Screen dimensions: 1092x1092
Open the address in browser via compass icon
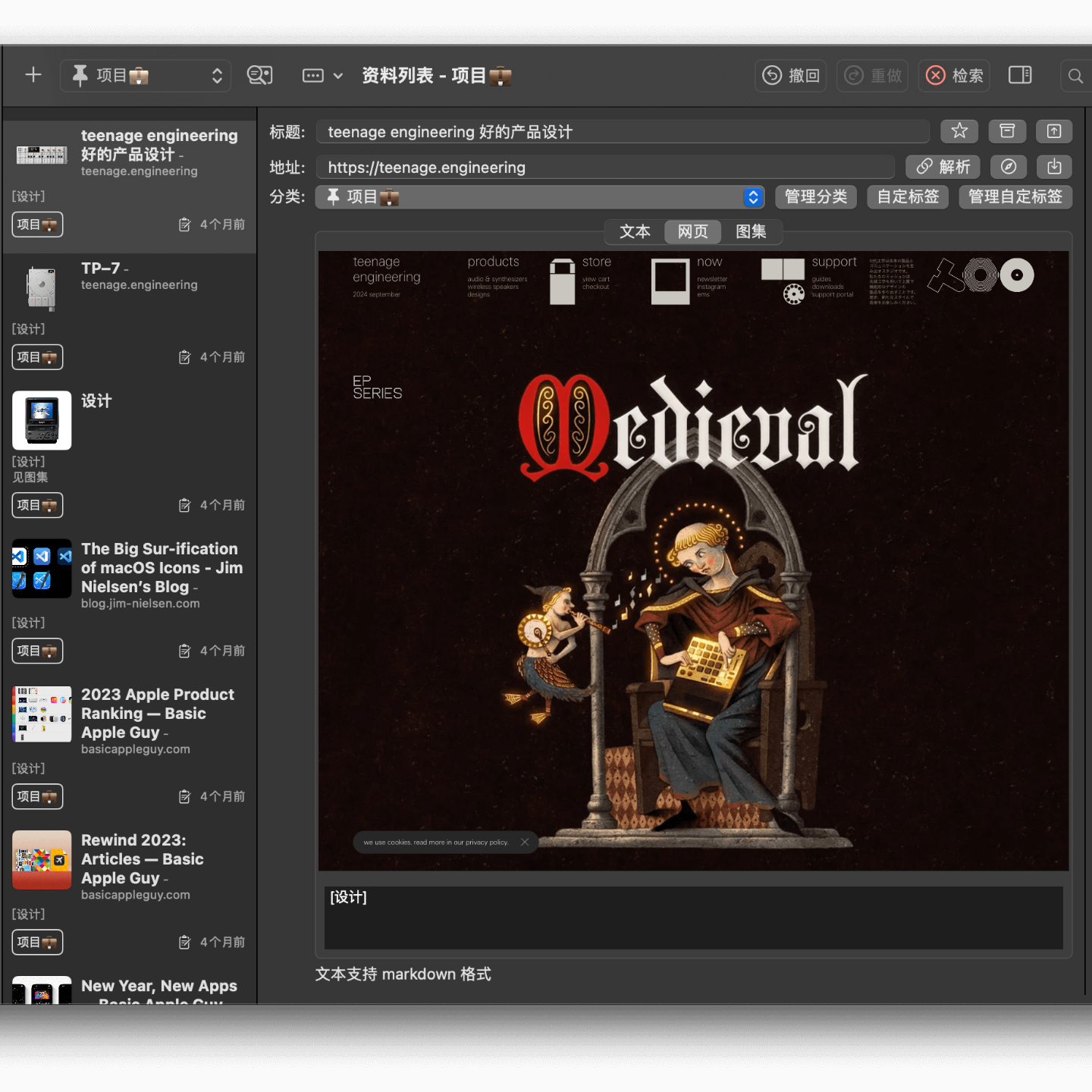[1009, 167]
